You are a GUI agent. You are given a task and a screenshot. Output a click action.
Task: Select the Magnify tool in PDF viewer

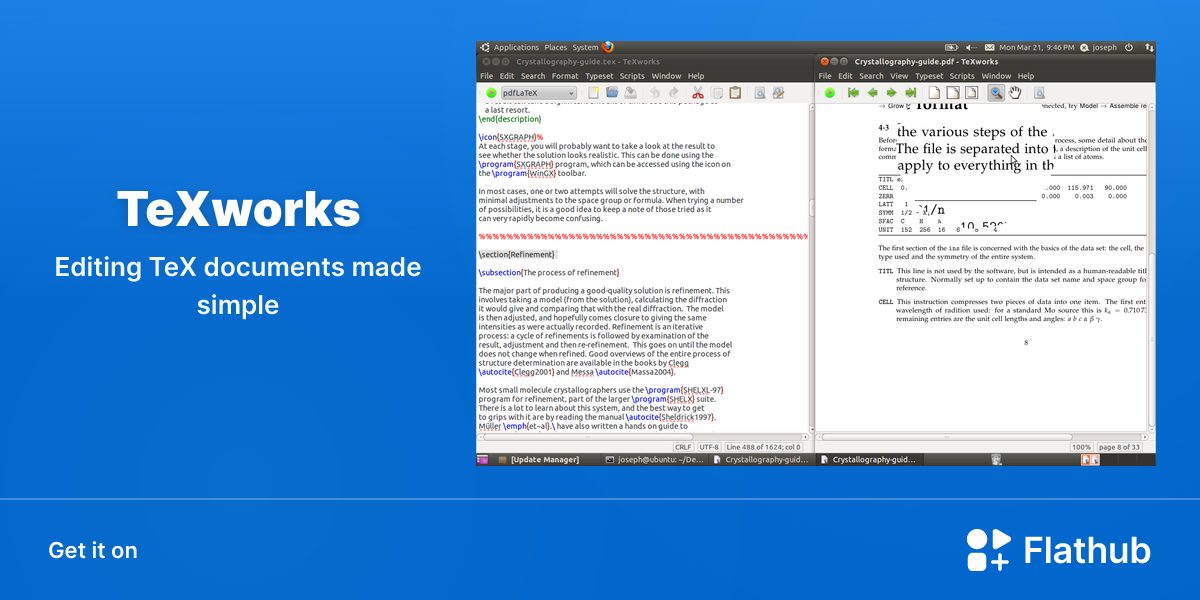(x=996, y=93)
